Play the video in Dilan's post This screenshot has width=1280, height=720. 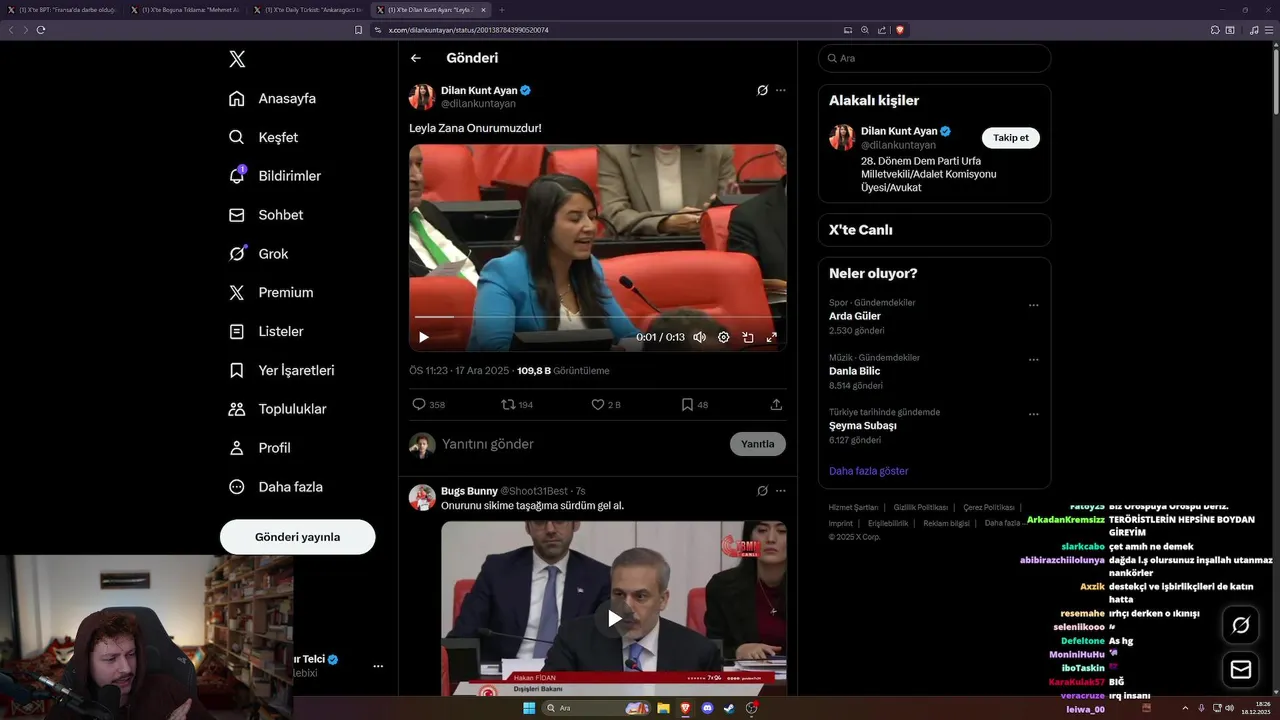423,337
